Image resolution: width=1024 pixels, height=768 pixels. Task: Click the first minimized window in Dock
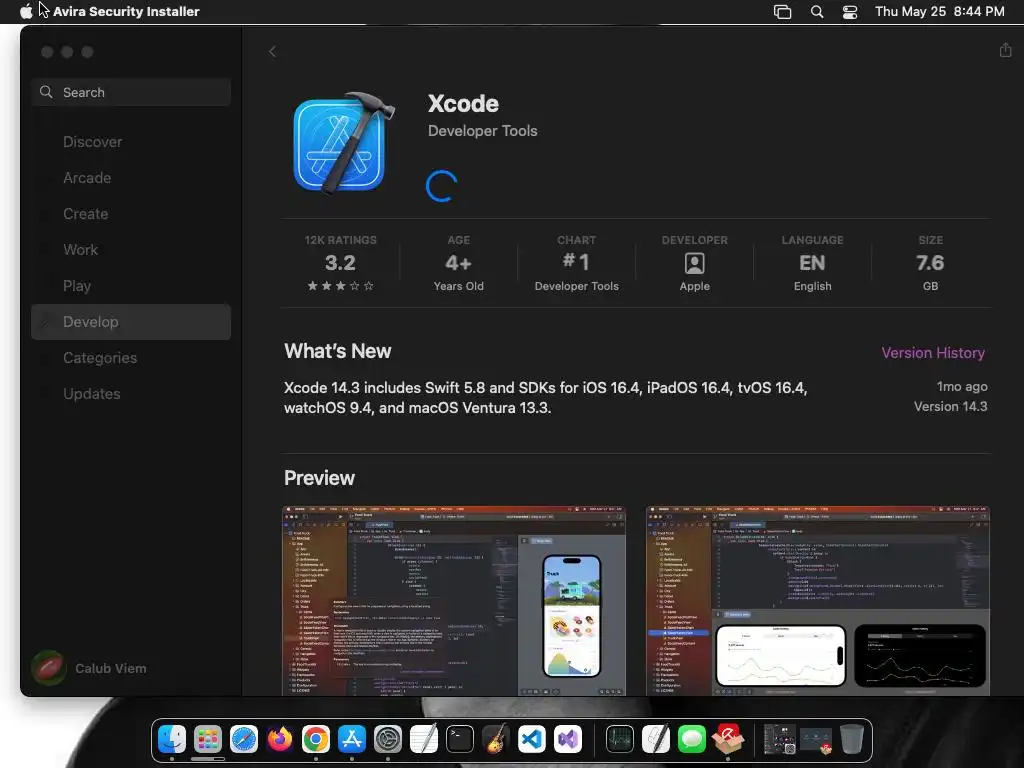coord(779,739)
